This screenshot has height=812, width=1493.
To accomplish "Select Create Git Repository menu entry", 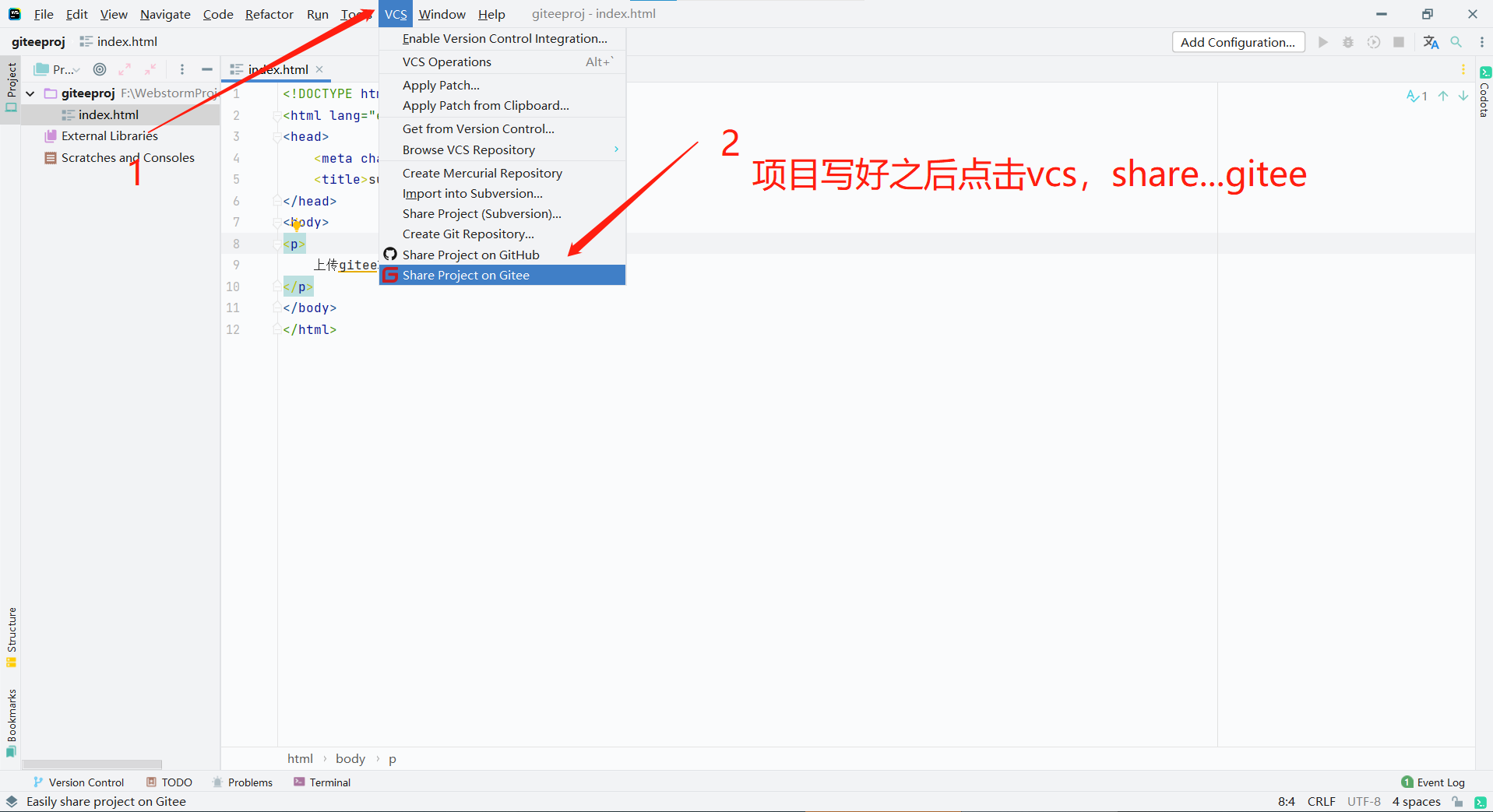I will tap(502, 234).
